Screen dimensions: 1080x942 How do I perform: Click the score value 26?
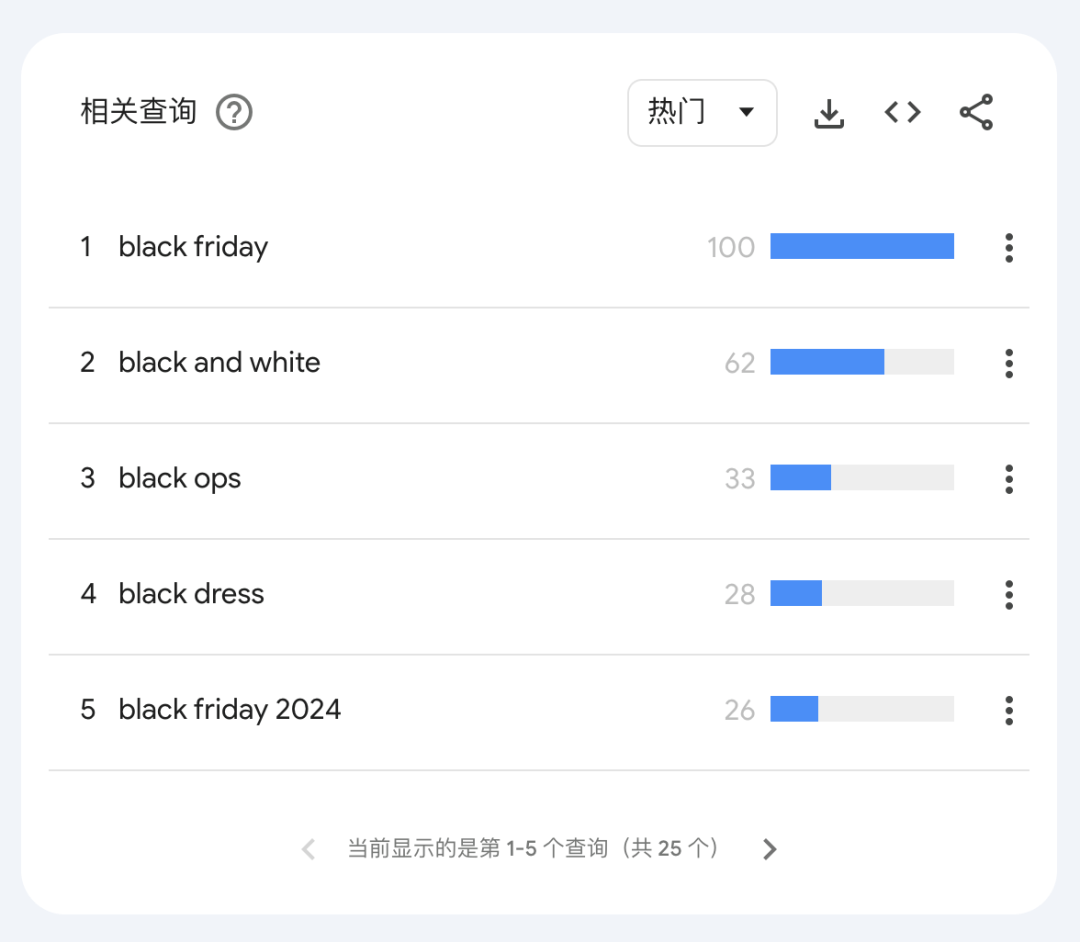740,710
